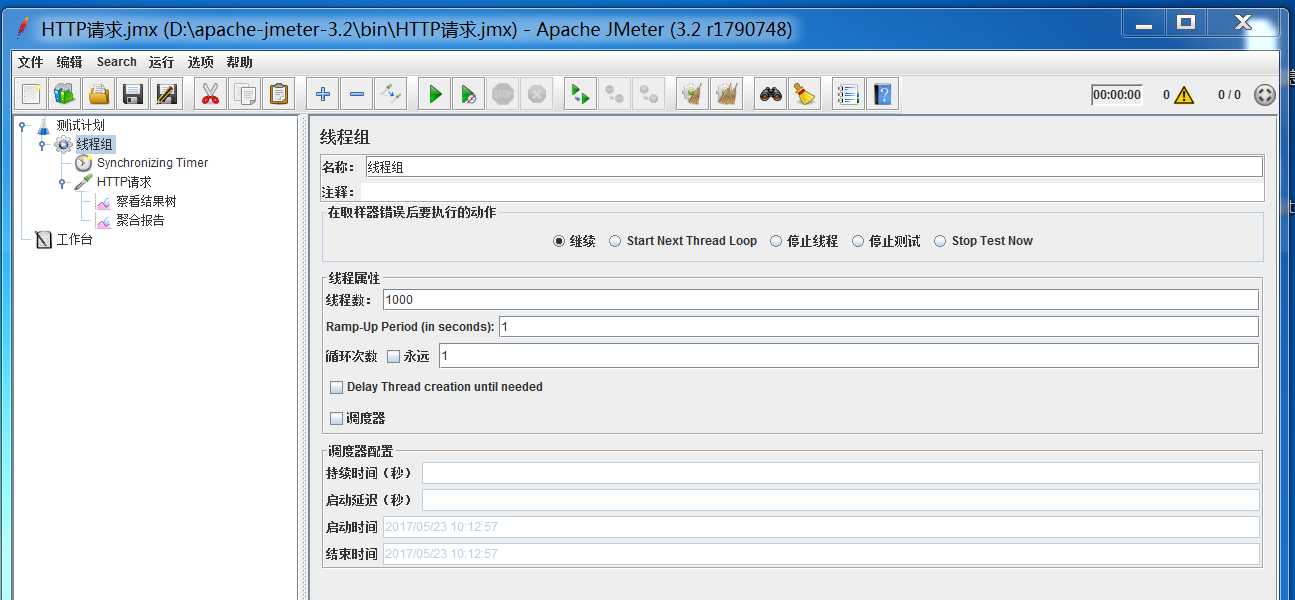Image resolution: width=1295 pixels, height=600 pixels.
Task: Click the 线程数 field showing 1000
Action: 820,299
